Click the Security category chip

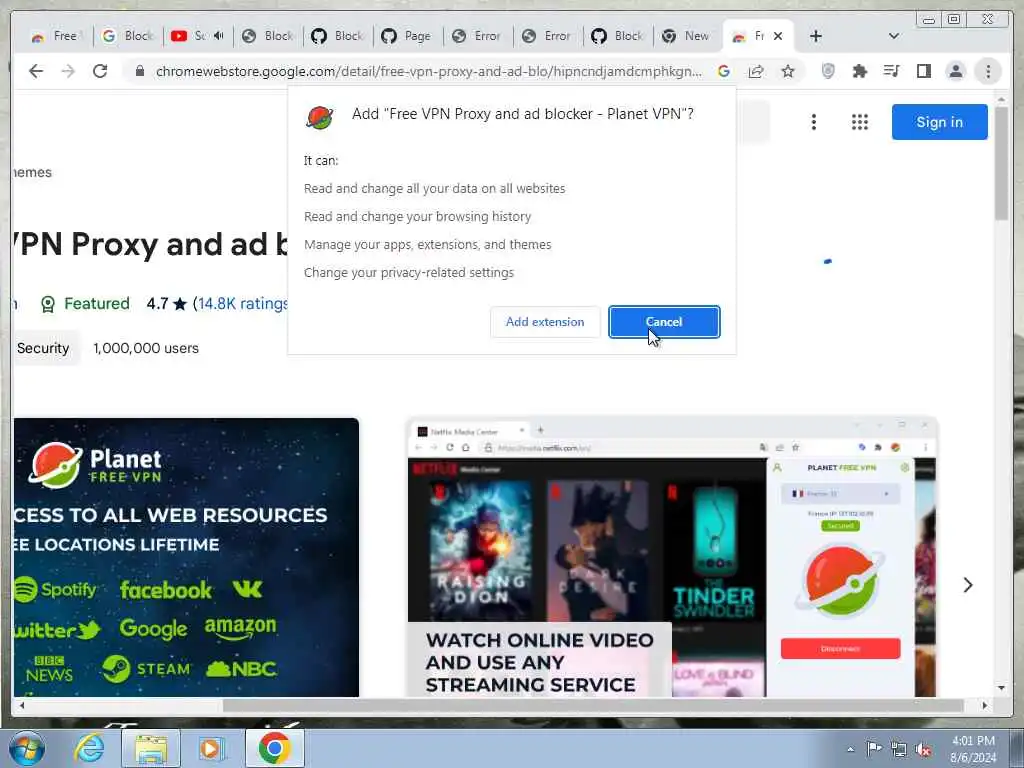pyautogui.click(x=43, y=348)
